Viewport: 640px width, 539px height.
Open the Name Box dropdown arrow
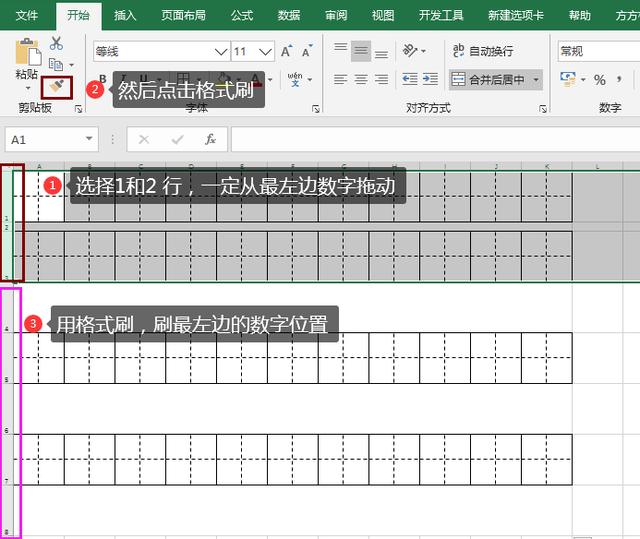pos(89,139)
